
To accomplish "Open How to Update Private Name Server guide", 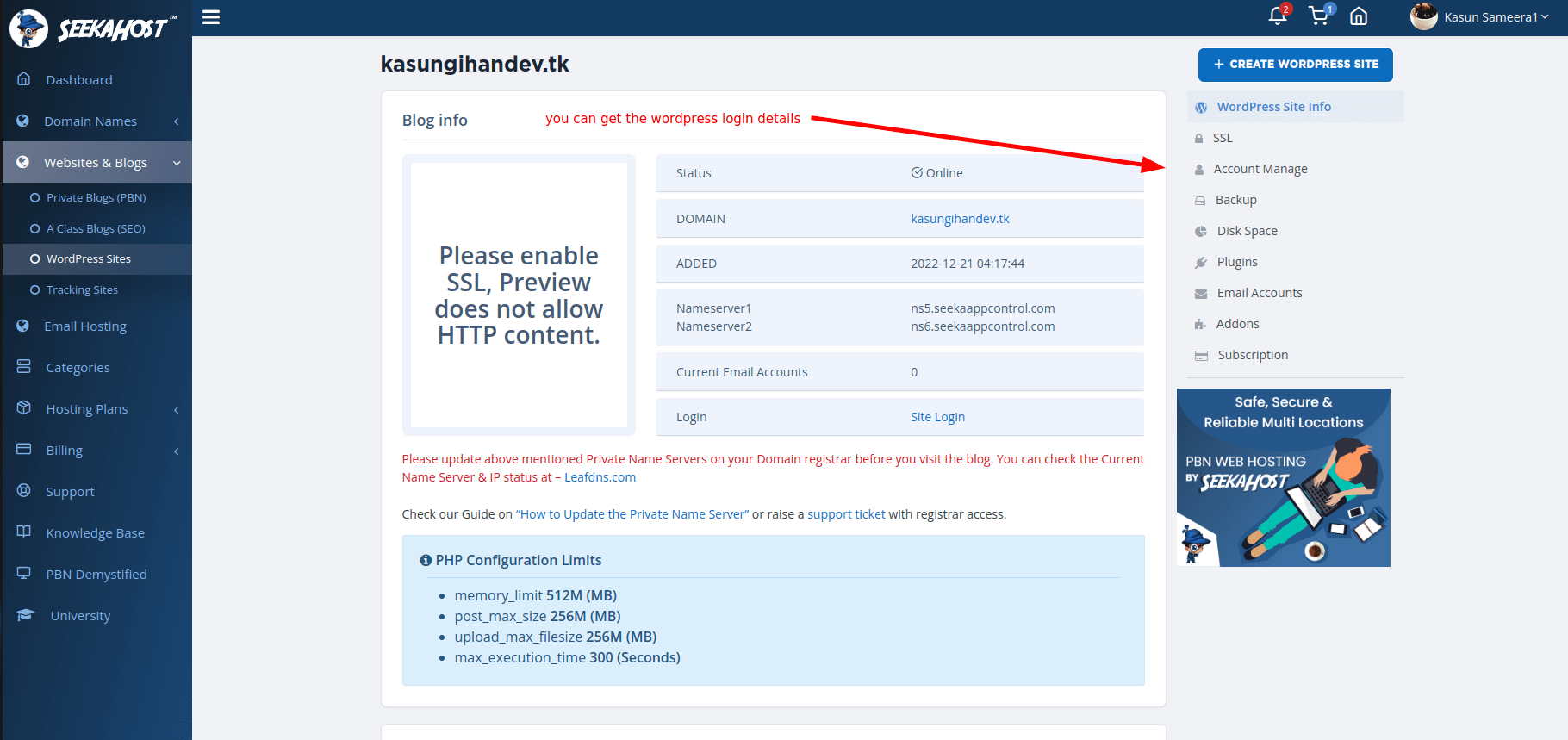I will [632, 514].
